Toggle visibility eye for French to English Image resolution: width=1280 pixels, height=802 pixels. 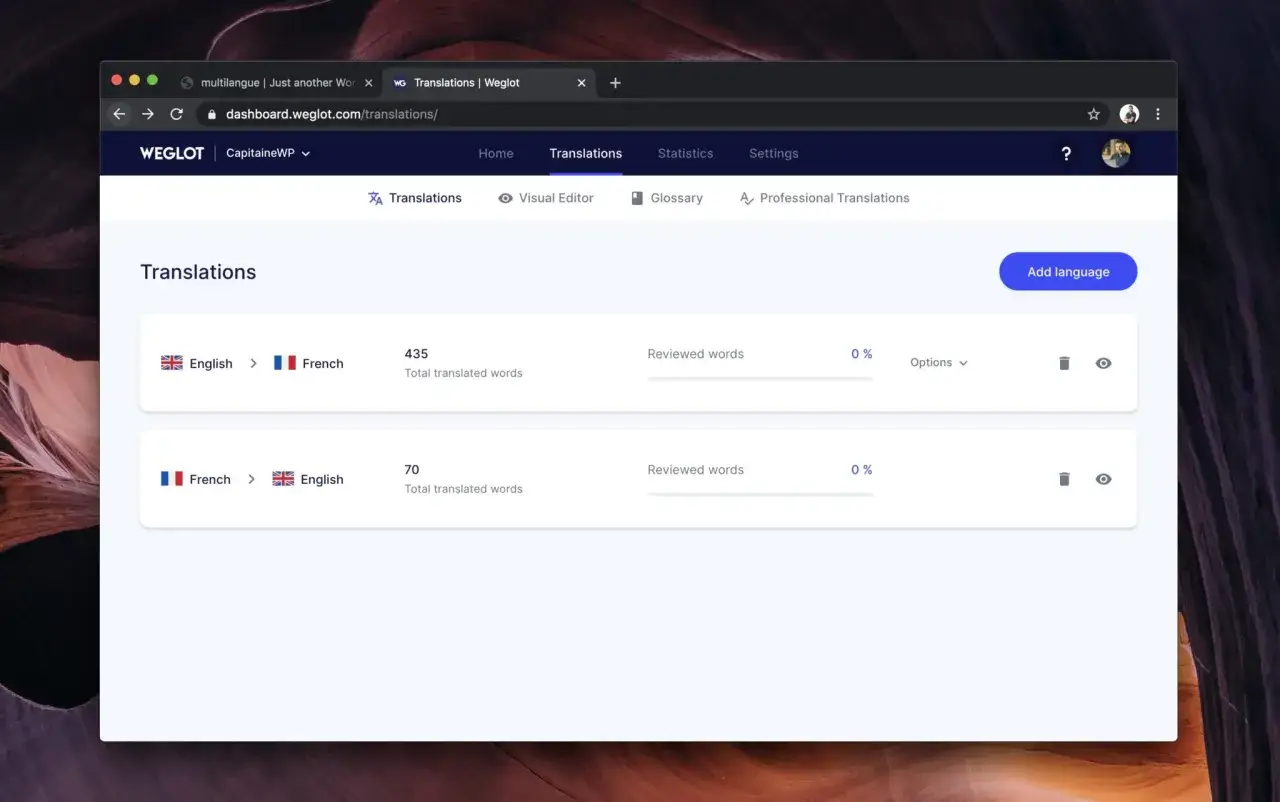point(1103,479)
